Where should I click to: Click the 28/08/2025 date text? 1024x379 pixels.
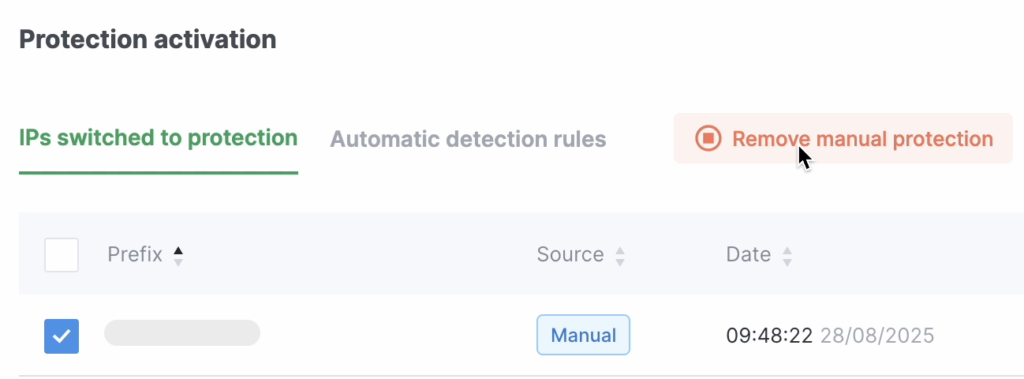[877, 336]
